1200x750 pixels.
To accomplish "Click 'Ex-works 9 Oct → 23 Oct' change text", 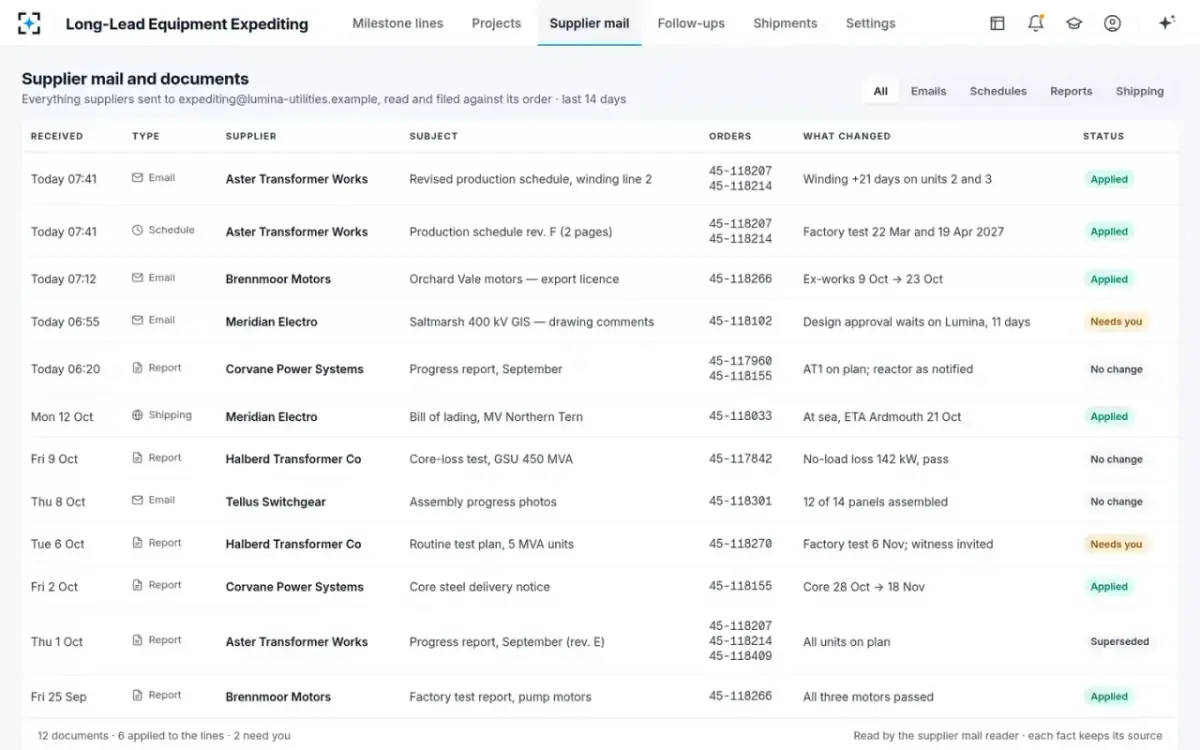I will click(873, 279).
